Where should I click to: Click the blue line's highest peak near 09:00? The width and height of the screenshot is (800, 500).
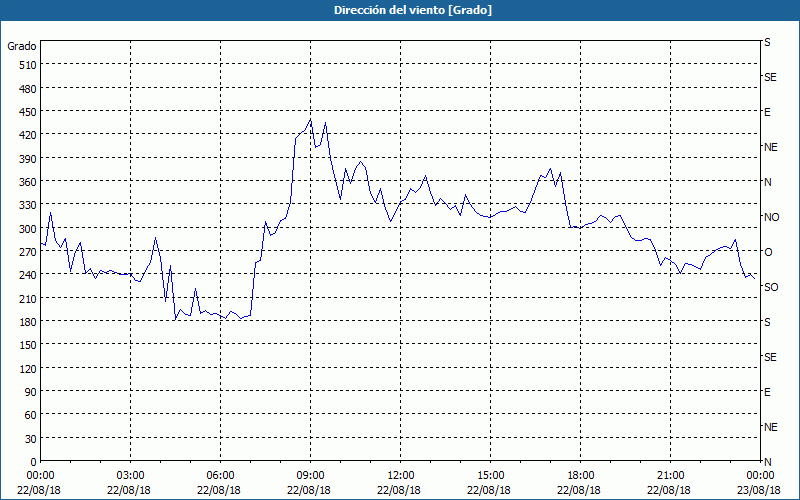(310, 119)
